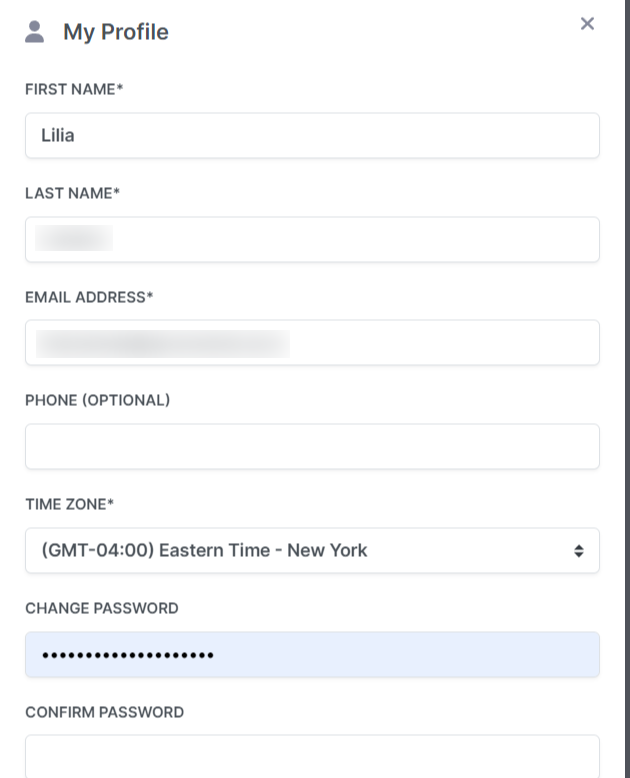630x778 pixels.
Task: Click the user profile silhouette icon
Action: [34, 32]
